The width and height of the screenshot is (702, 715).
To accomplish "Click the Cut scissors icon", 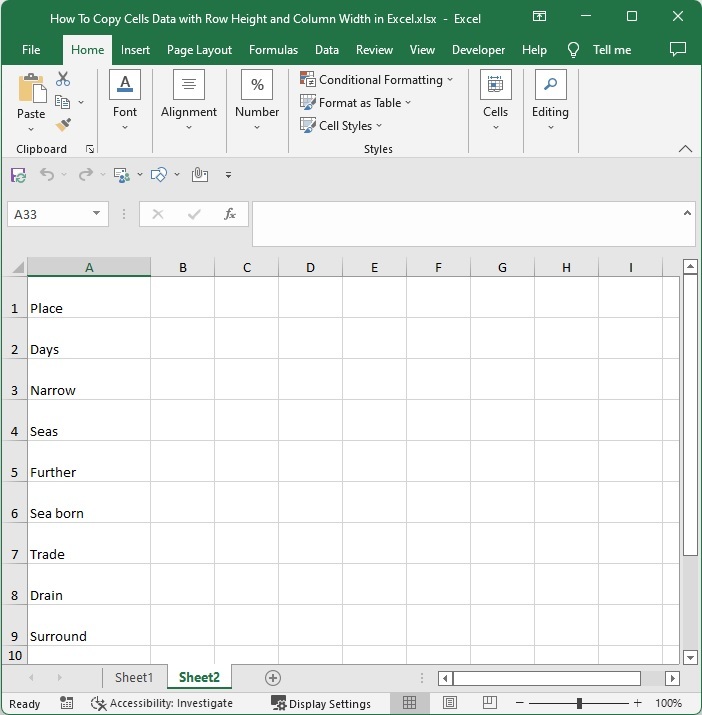I will point(63,79).
